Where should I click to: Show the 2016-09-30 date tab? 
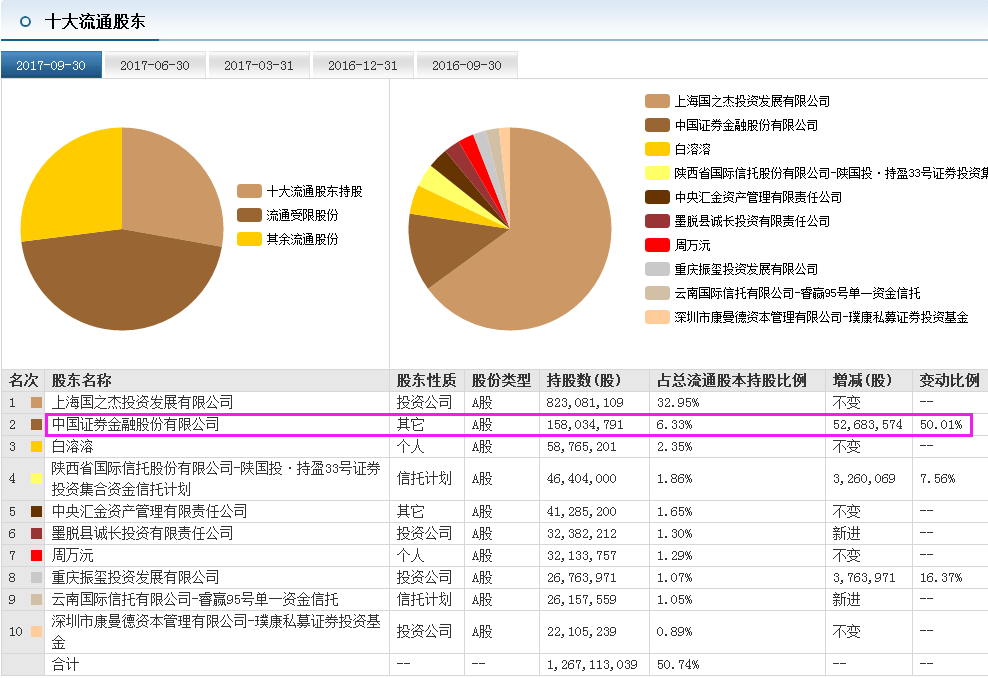(467, 65)
